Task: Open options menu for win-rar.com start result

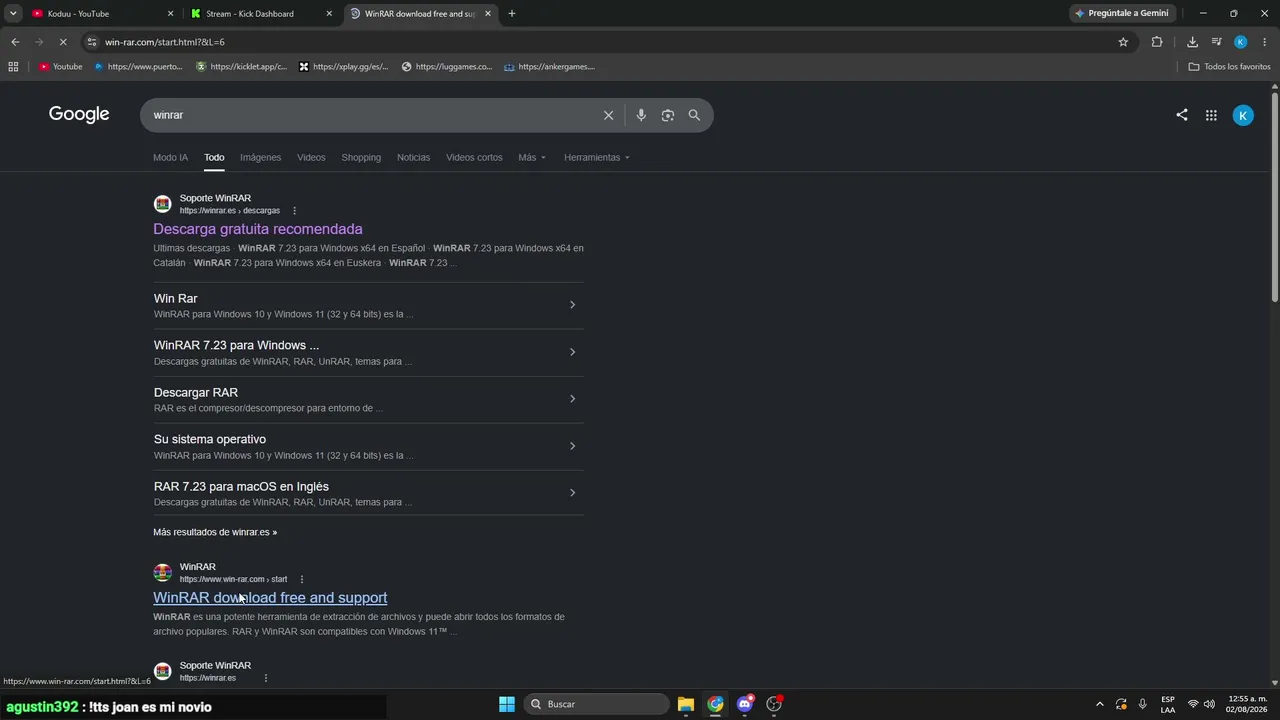Action: tap(301, 579)
